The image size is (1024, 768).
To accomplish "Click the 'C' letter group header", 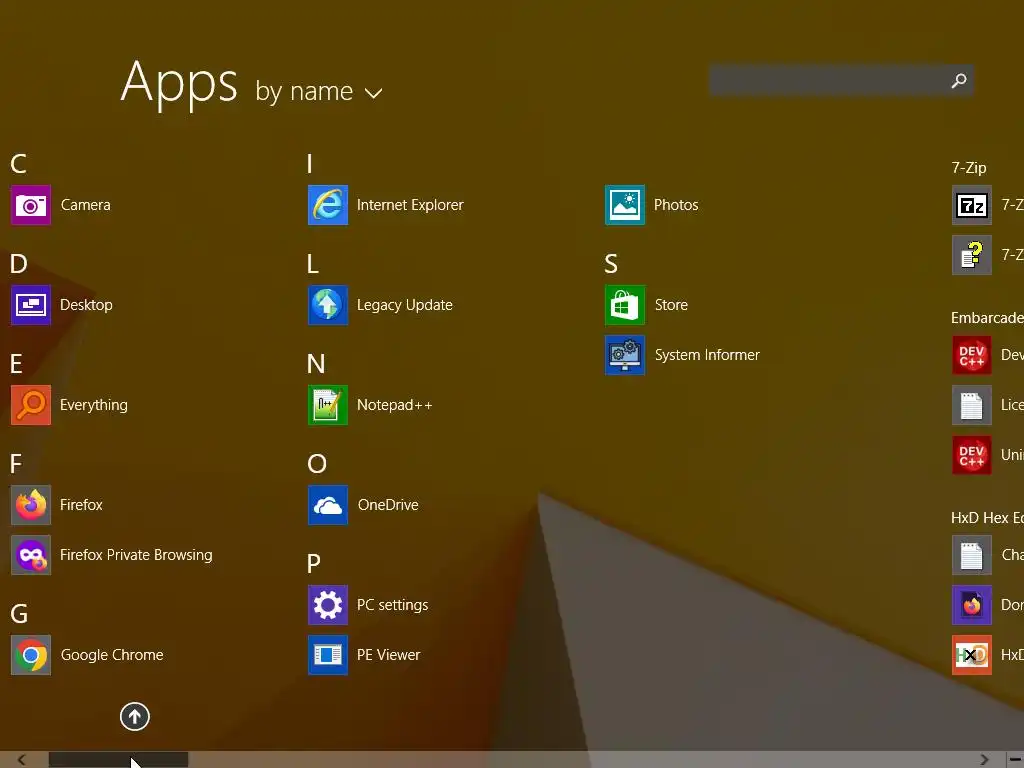I will click(18, 164).
